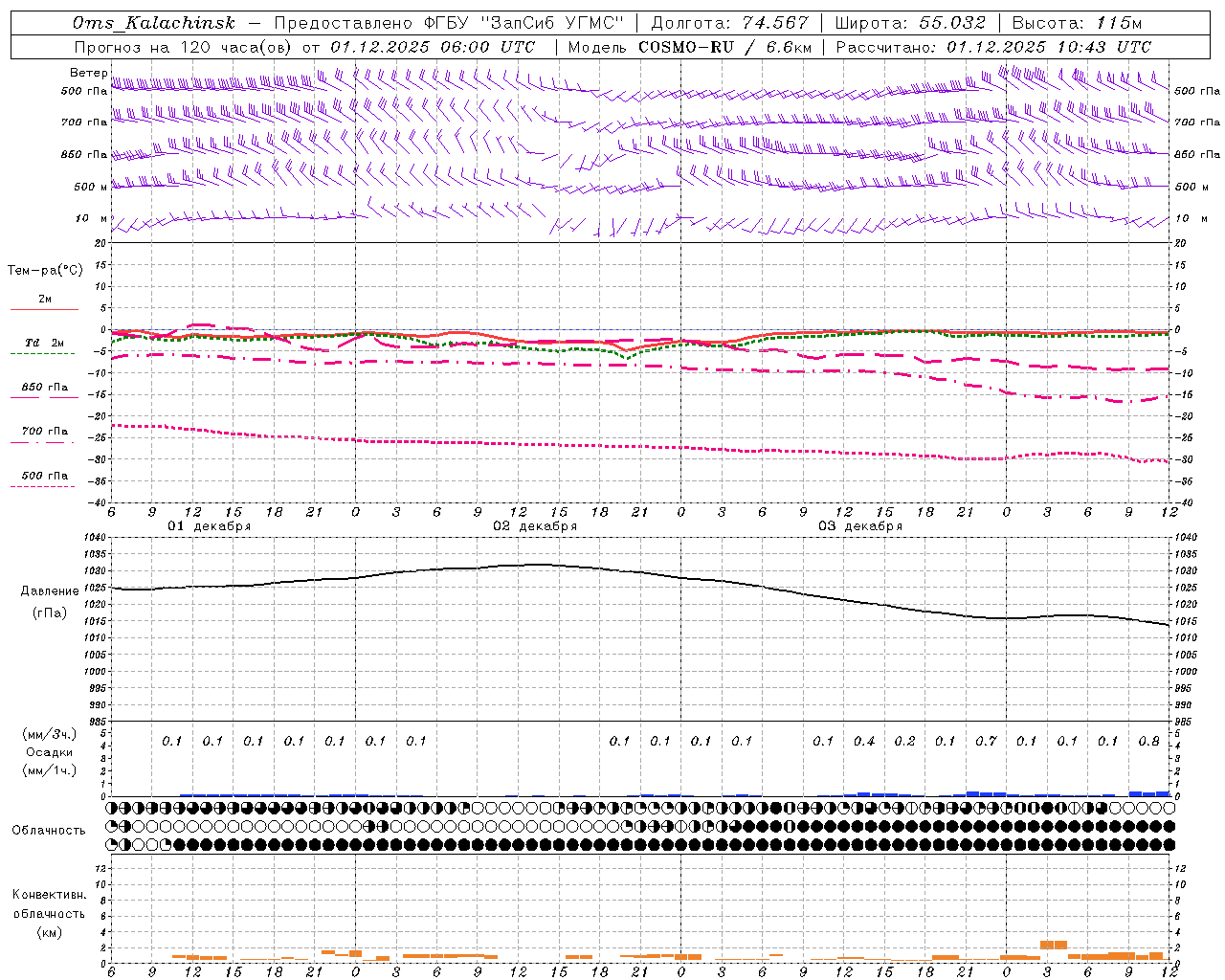This screenshot has width=1225, height=980.
Task: Click the "Тем-ра(°C)" temperature panel label
Action: tap(45, 271)
